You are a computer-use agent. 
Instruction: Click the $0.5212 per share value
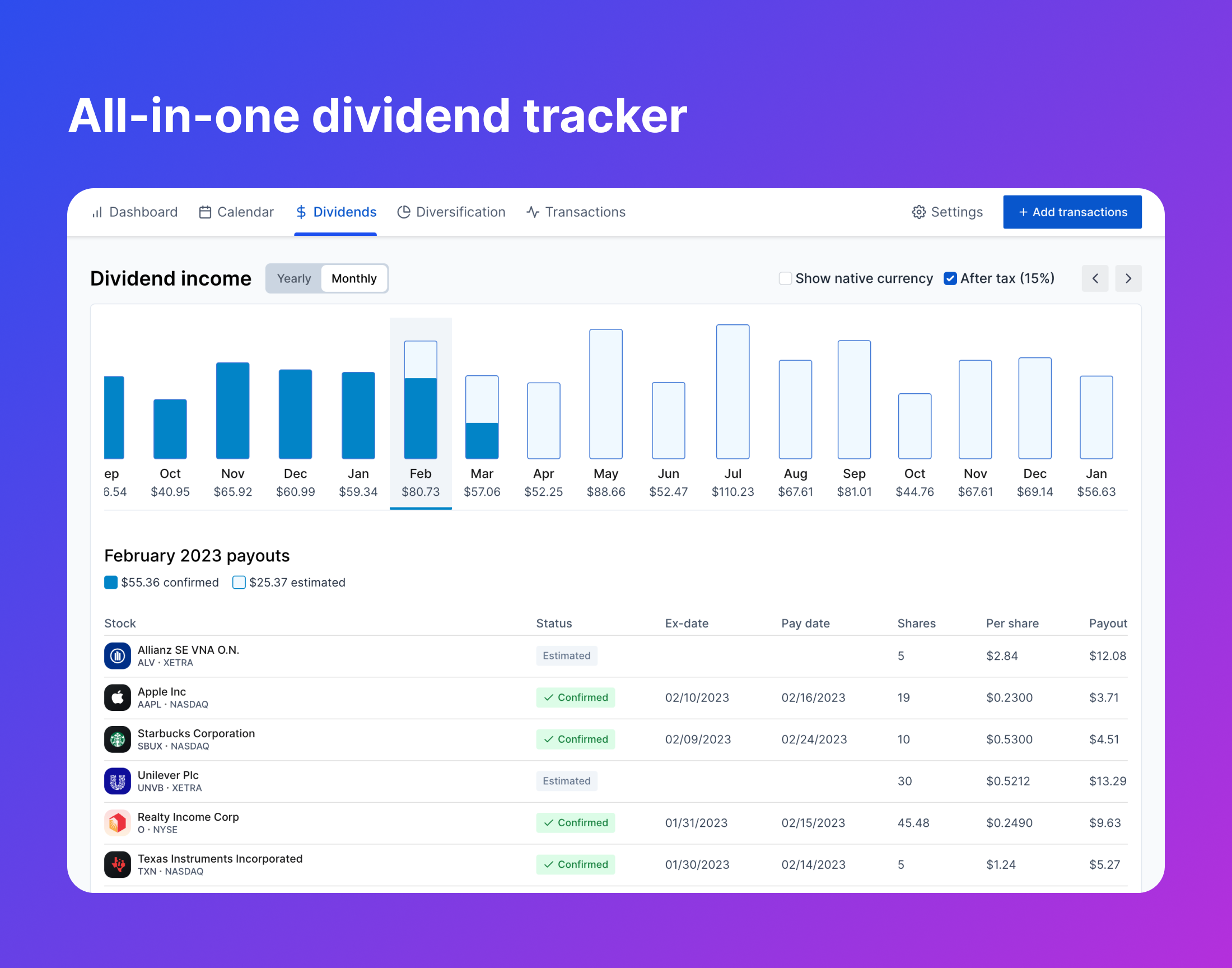coord(1007,781)
